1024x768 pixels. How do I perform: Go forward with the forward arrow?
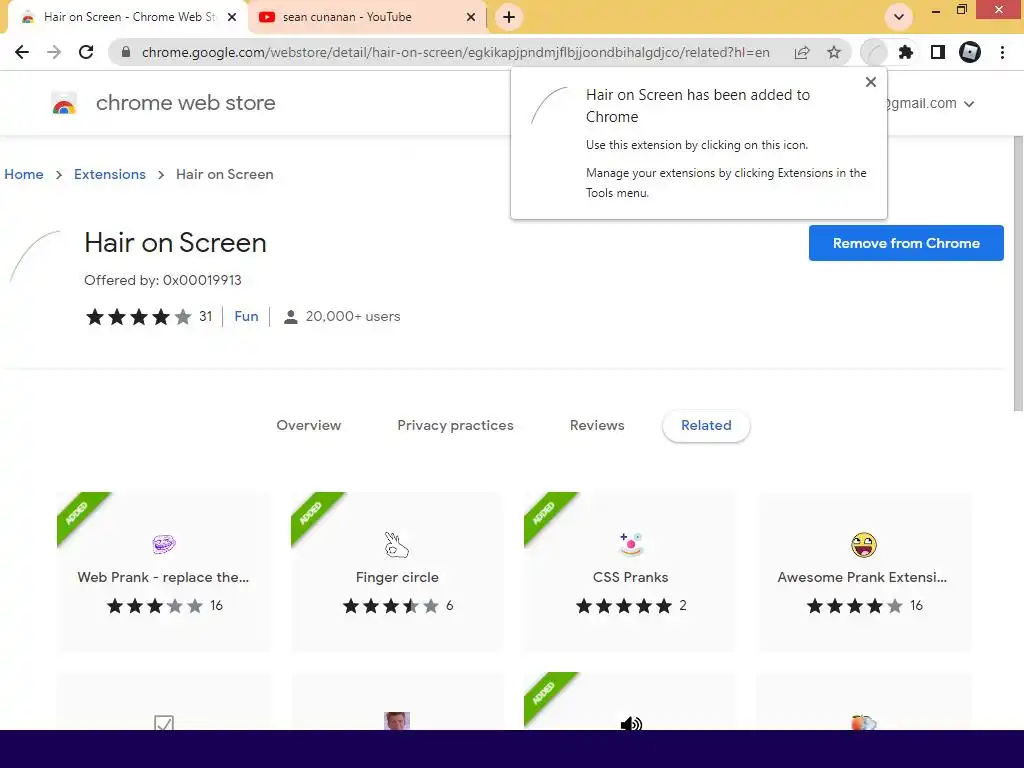click(54, 52)
